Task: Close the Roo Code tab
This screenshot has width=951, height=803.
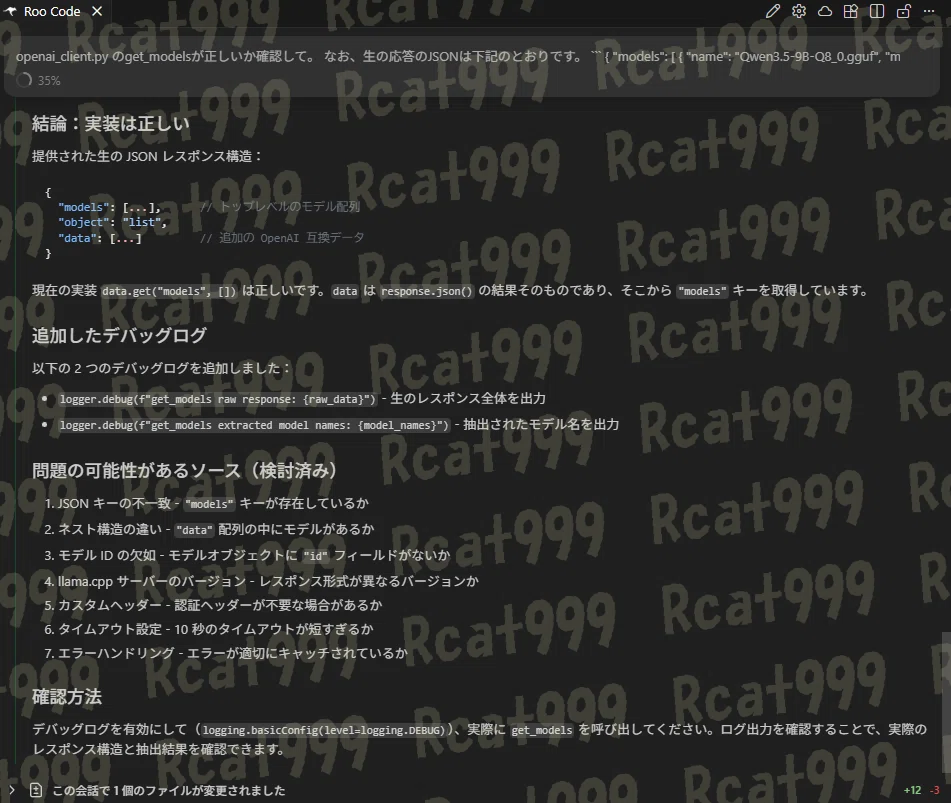Action: (97, 12)
